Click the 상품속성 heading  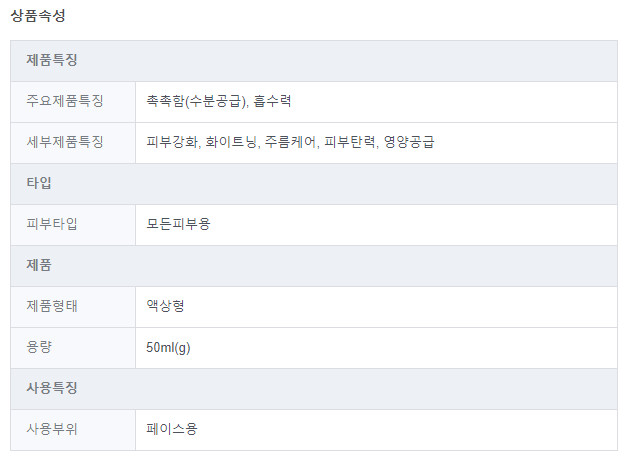pos(38,16)
